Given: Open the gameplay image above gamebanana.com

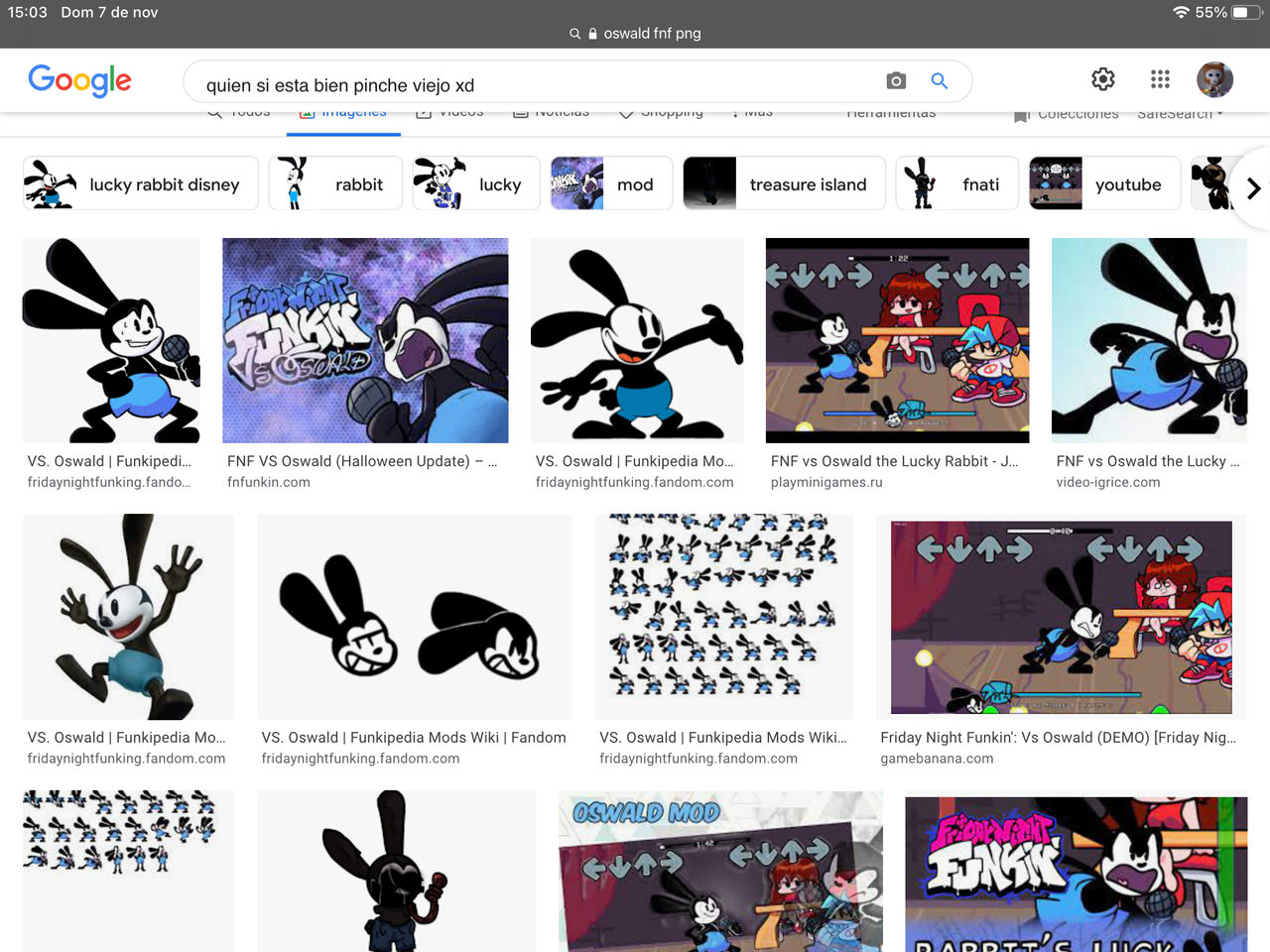Looking at the screenshot, I should tap(1062, 616).
